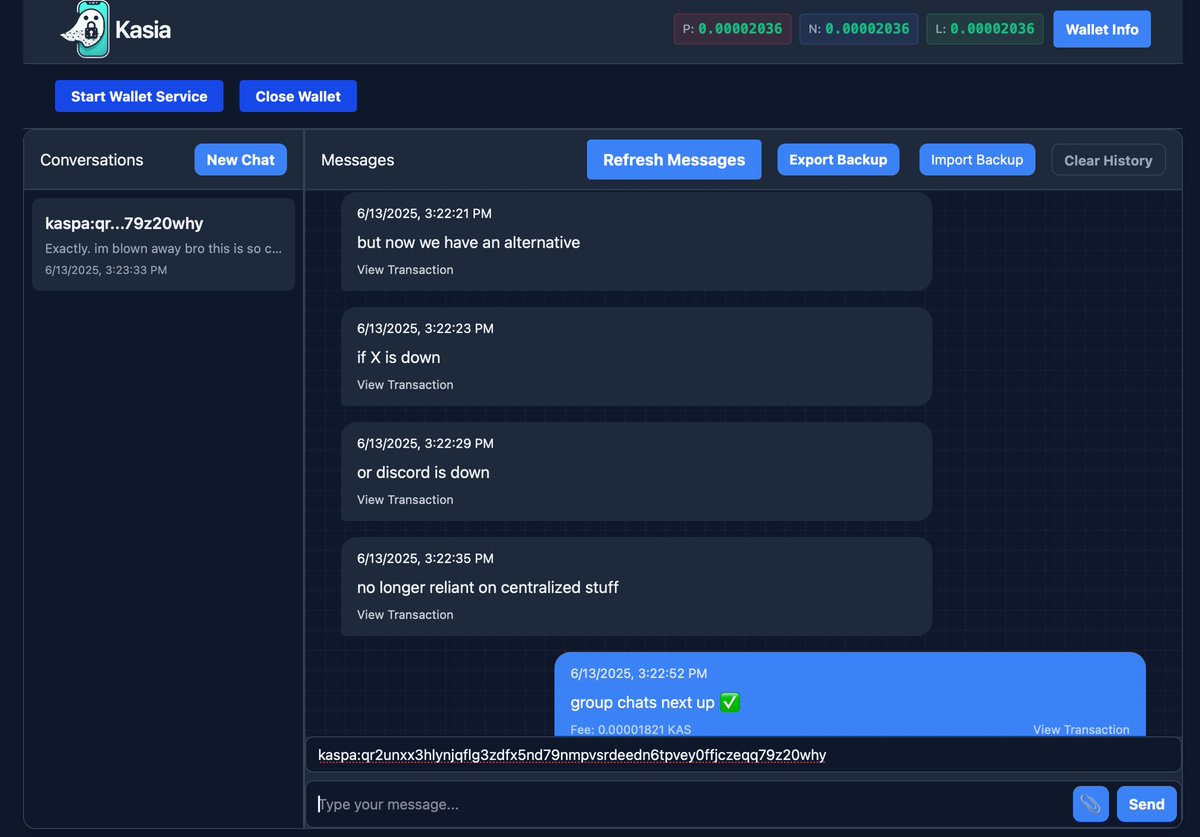Click Refresh Messages

pos(673,159)
